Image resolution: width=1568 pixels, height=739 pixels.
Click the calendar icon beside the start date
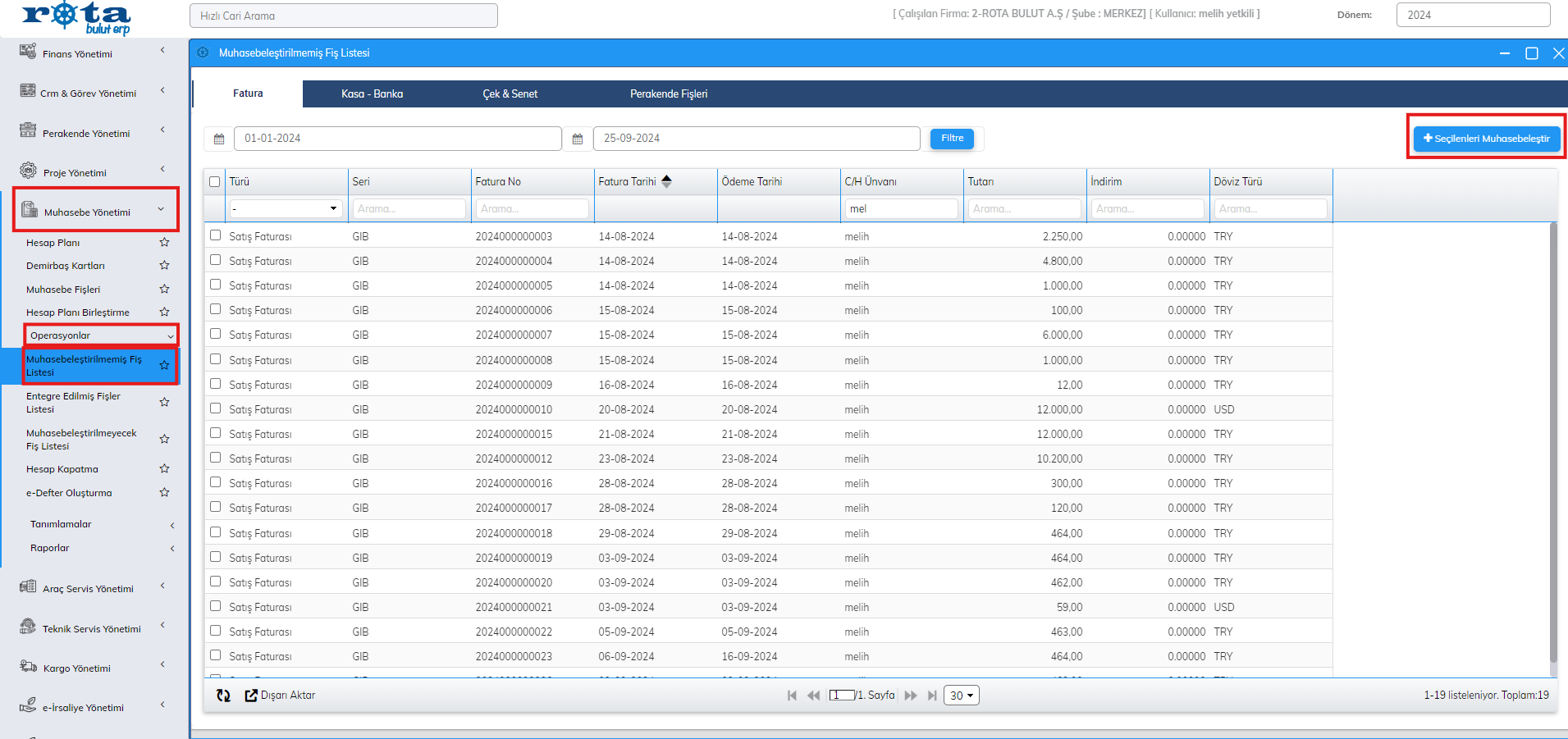pos(219,139)
